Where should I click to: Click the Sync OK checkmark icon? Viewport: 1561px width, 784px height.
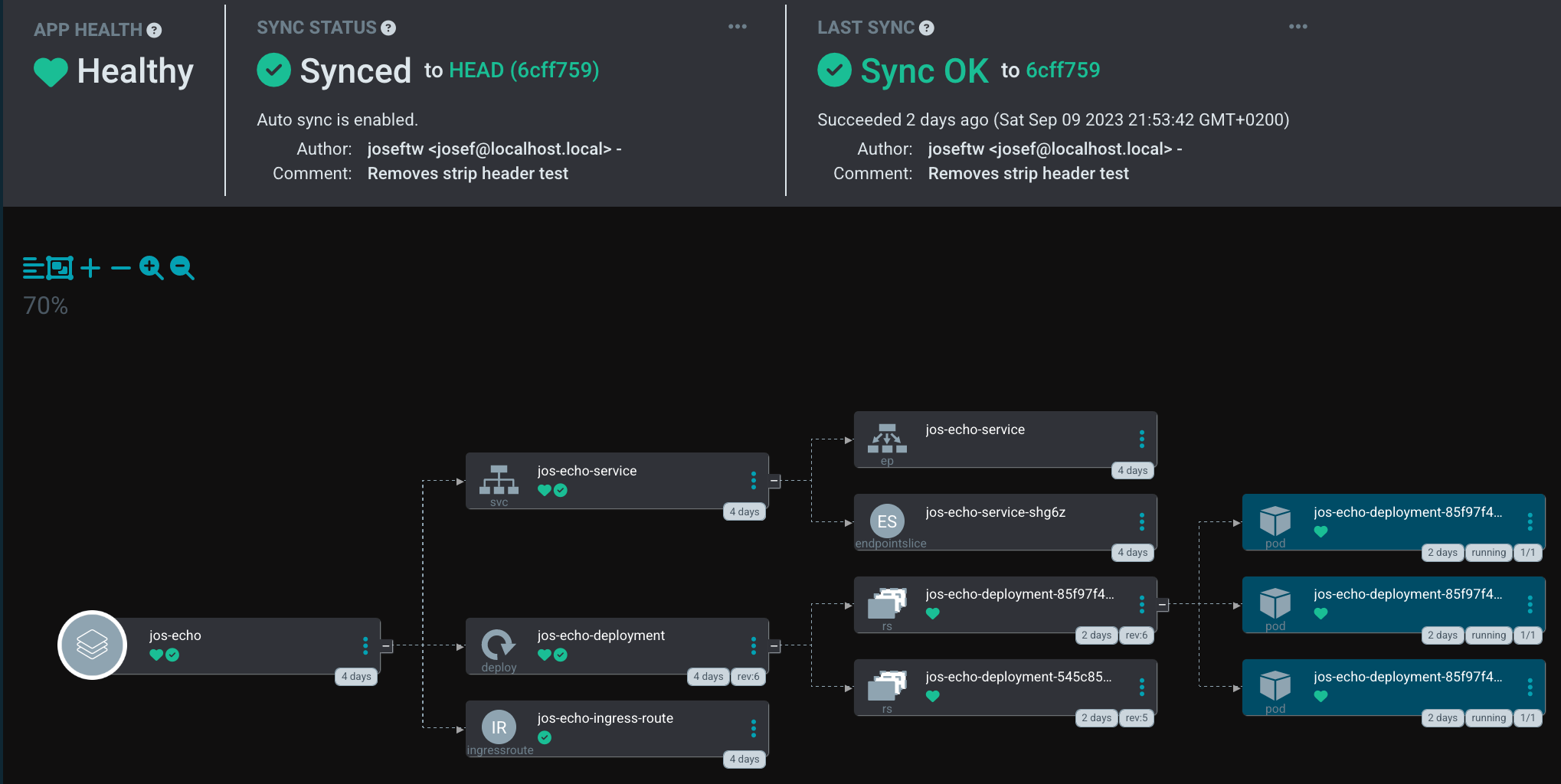click(x=834, y=70)
